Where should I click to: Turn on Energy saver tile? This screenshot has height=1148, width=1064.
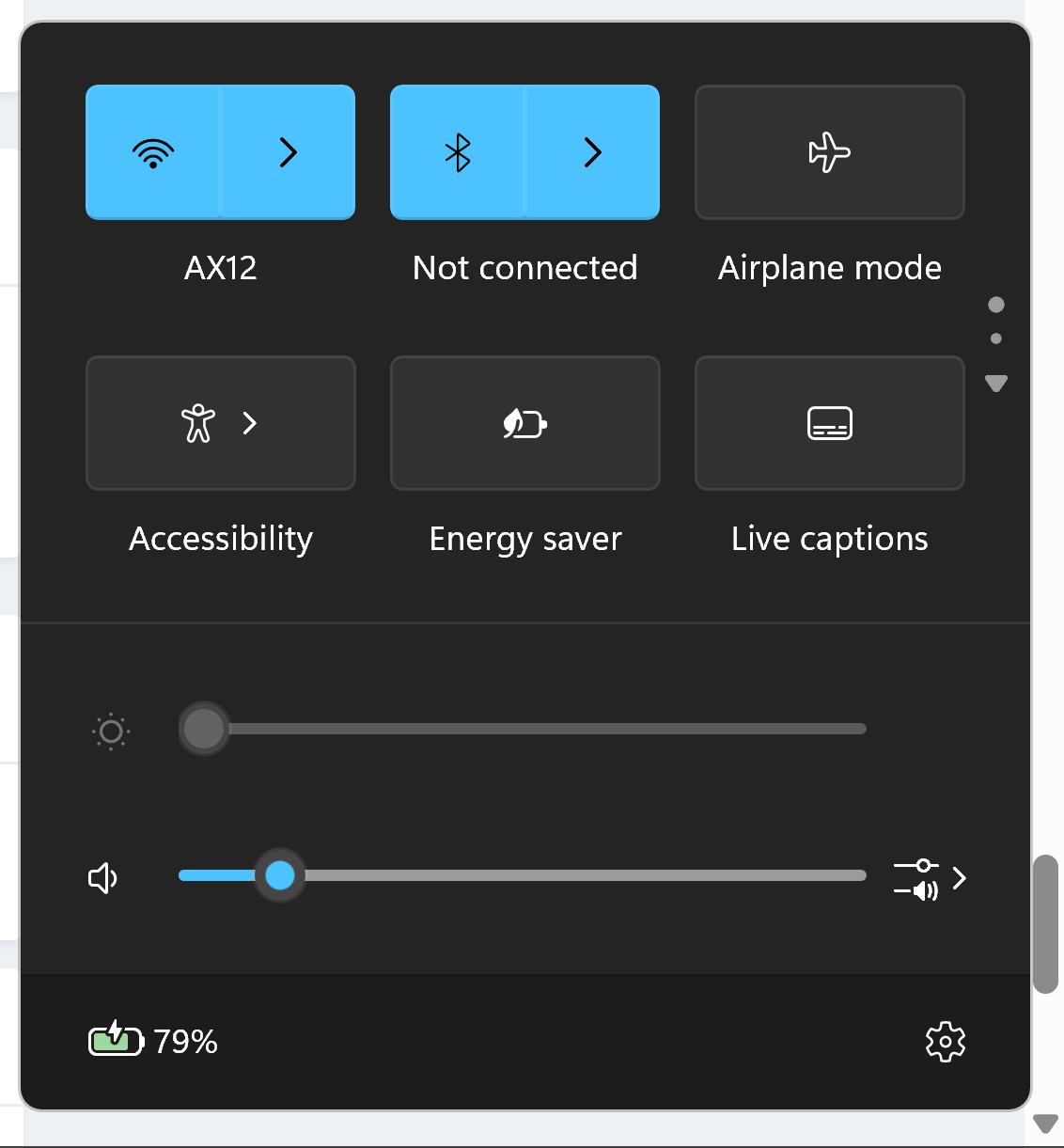coord(525,423)
